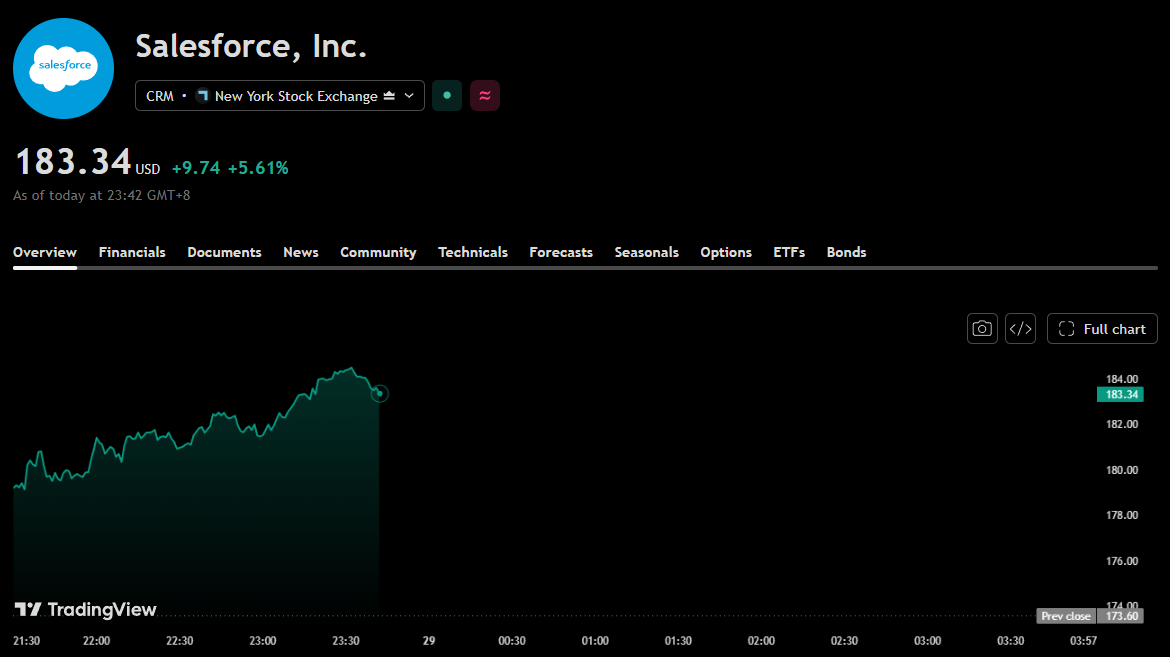Click the green 183.34 price tag
Screen dimensions: 1170x657
tap(1120, 394)
